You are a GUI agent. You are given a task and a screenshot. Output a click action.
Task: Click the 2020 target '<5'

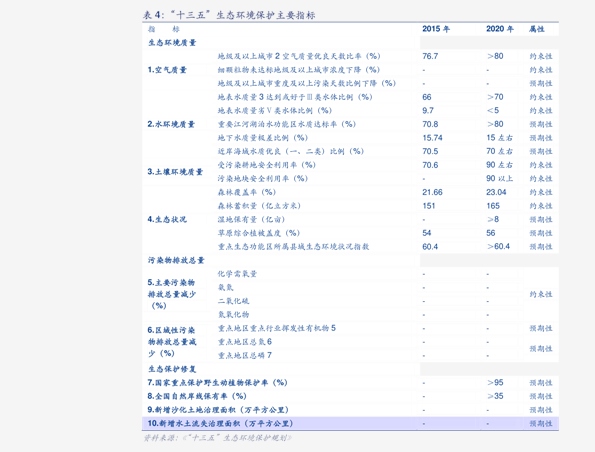point(493,110)
